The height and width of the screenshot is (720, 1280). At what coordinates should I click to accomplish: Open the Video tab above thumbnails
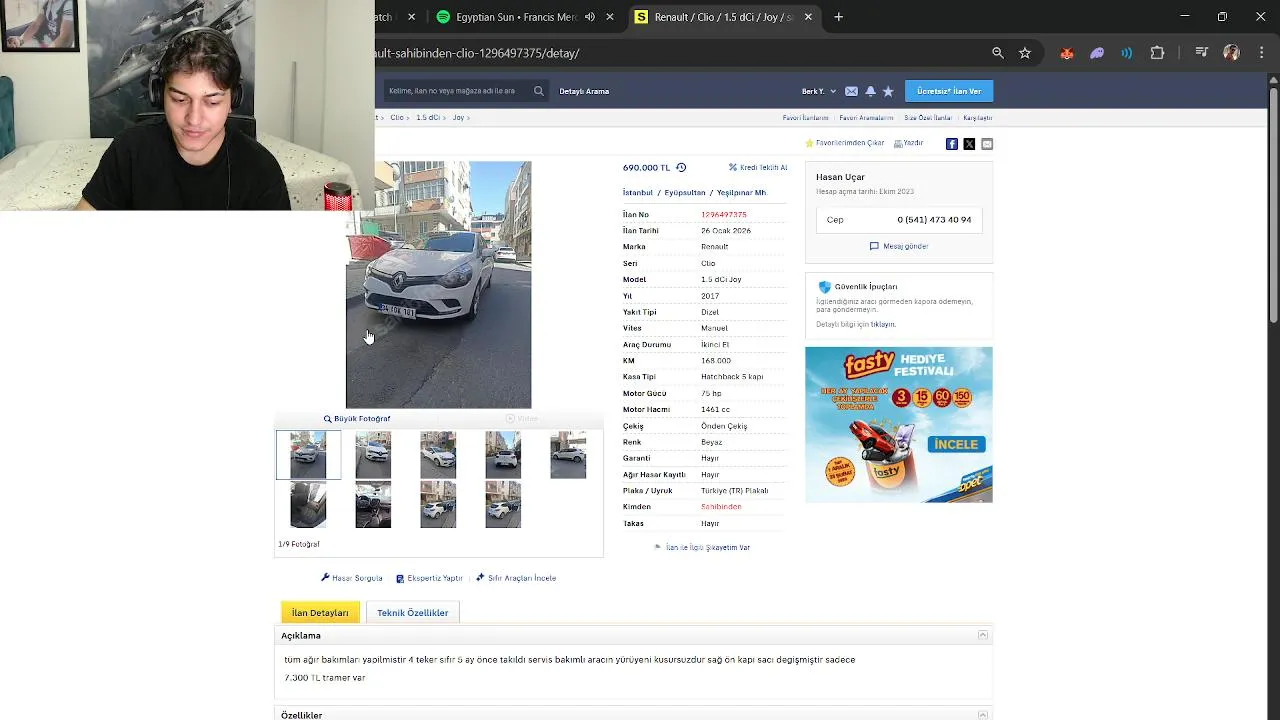pos(522,419)
